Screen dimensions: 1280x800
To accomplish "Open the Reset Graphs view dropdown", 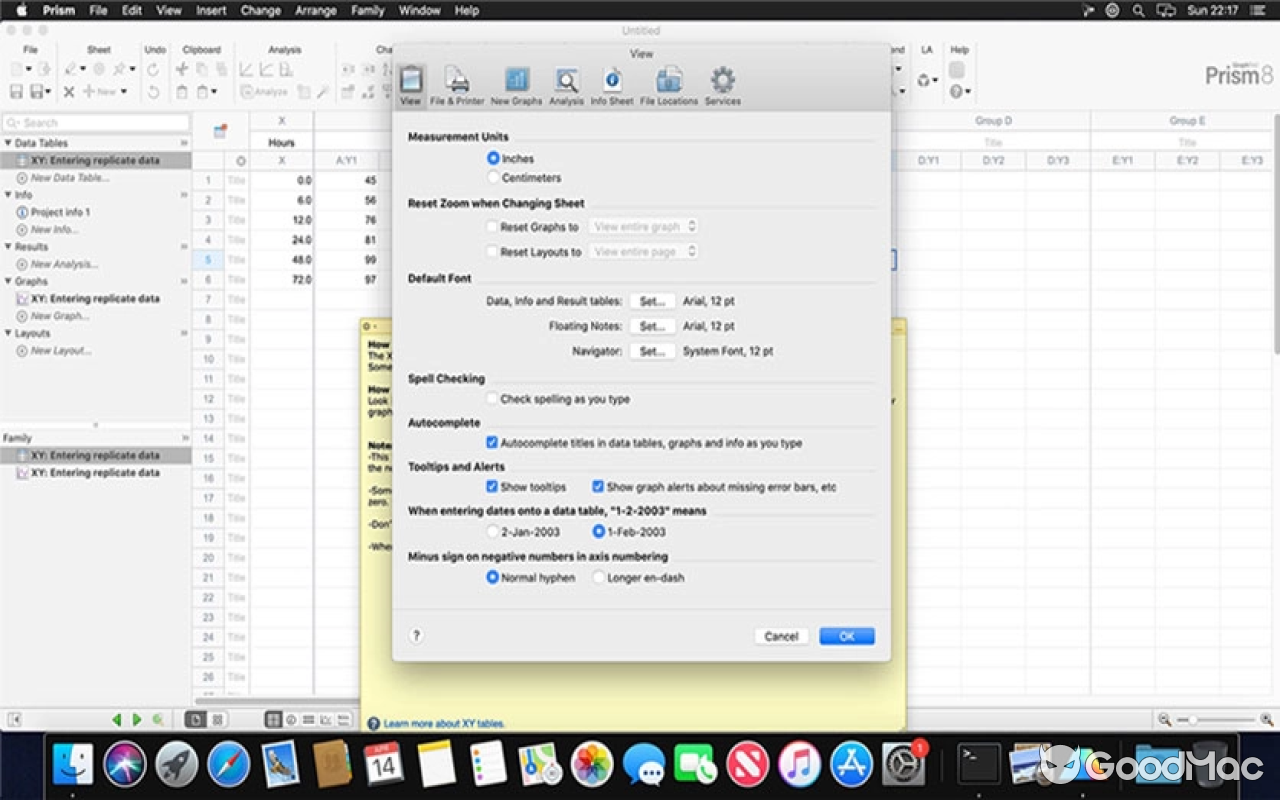I will pyautogui.click(x=643, y=226).
